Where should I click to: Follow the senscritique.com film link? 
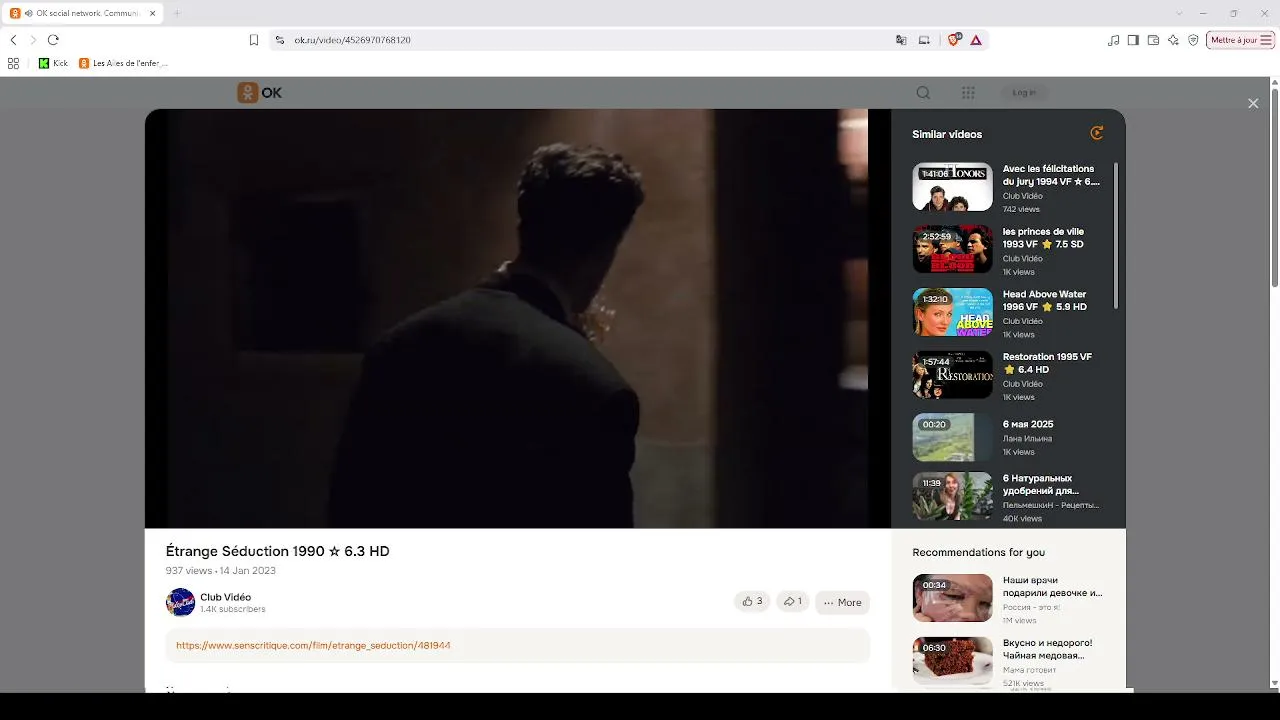click(313, 646)
